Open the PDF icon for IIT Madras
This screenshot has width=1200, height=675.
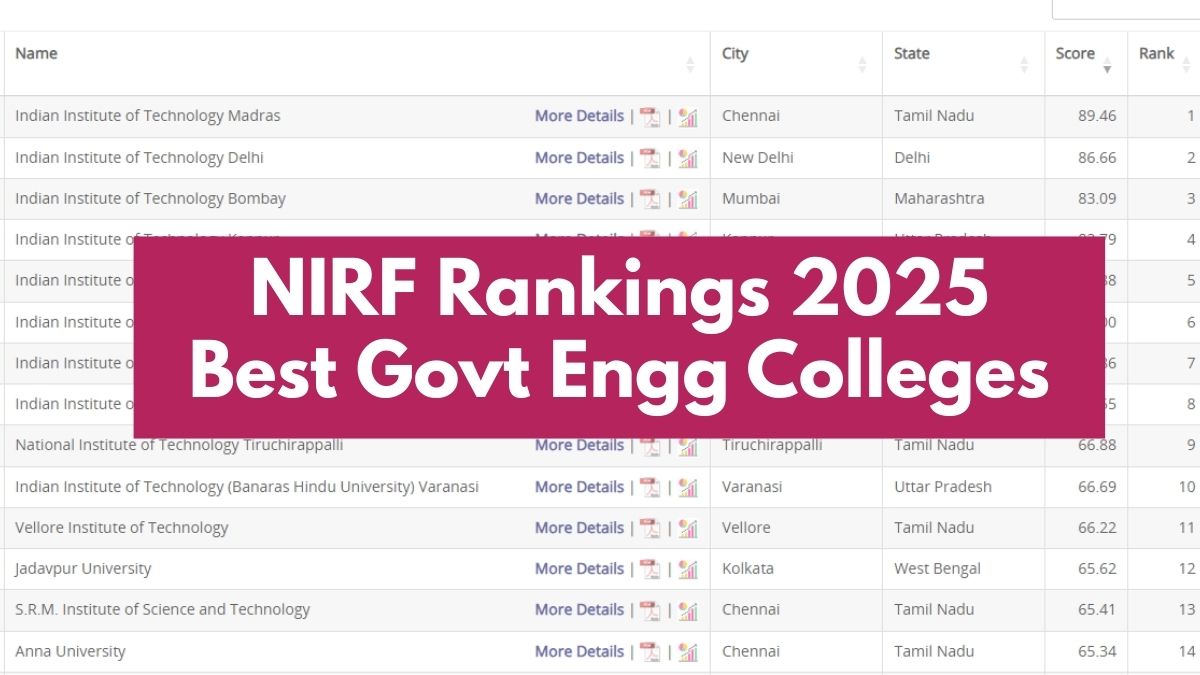point(650,117)
